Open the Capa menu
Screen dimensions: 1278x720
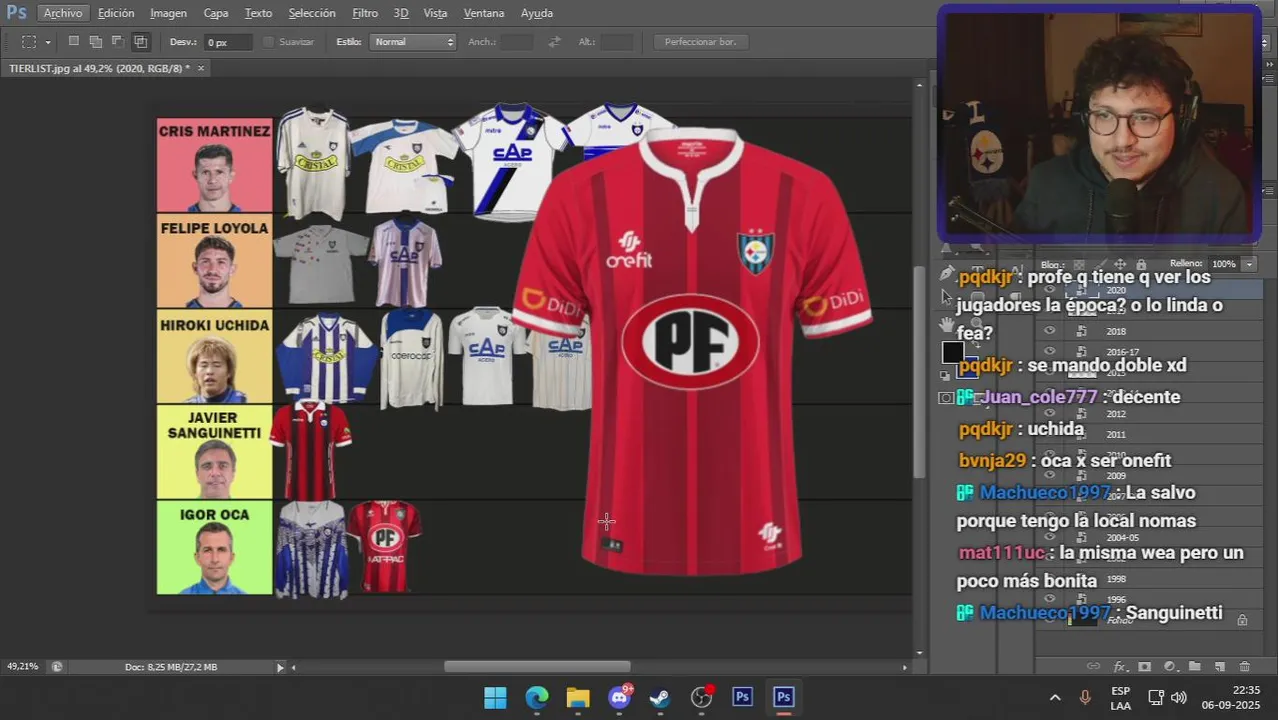coord(216,13)
